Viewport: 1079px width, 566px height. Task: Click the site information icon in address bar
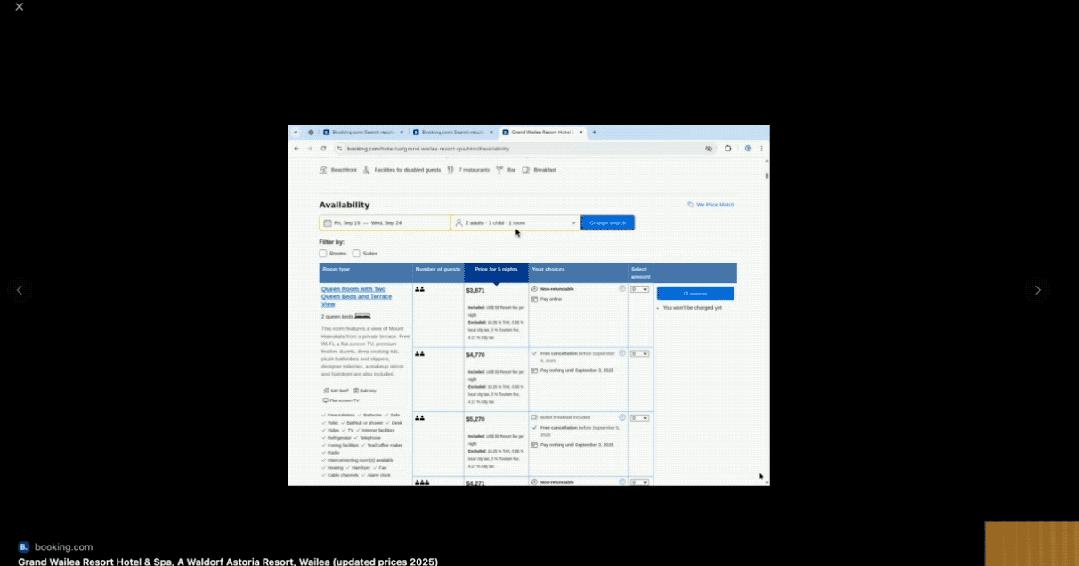[339, 149]
